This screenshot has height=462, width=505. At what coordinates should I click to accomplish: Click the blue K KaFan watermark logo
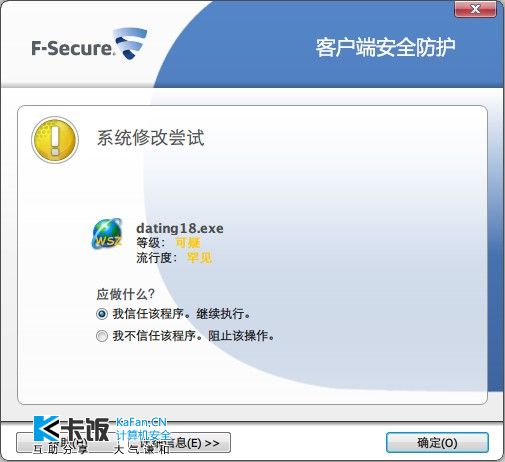click(46, 429)
